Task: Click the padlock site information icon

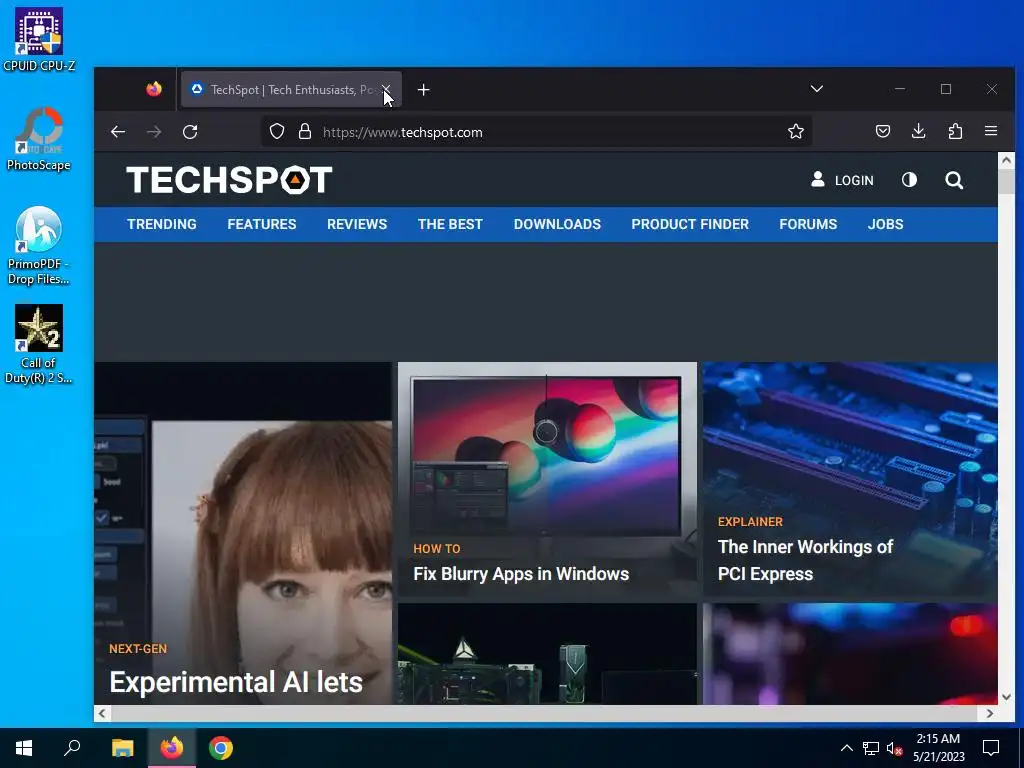Action: pyautogui.click(x=304, y=132)
